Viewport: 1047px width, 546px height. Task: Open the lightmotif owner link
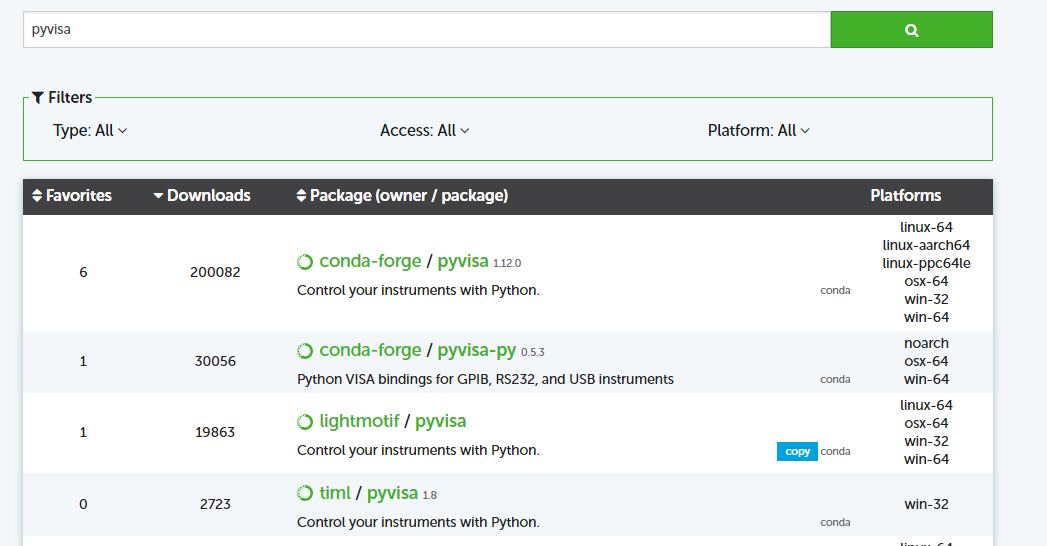pyautogui.click(x=359, y=421)
